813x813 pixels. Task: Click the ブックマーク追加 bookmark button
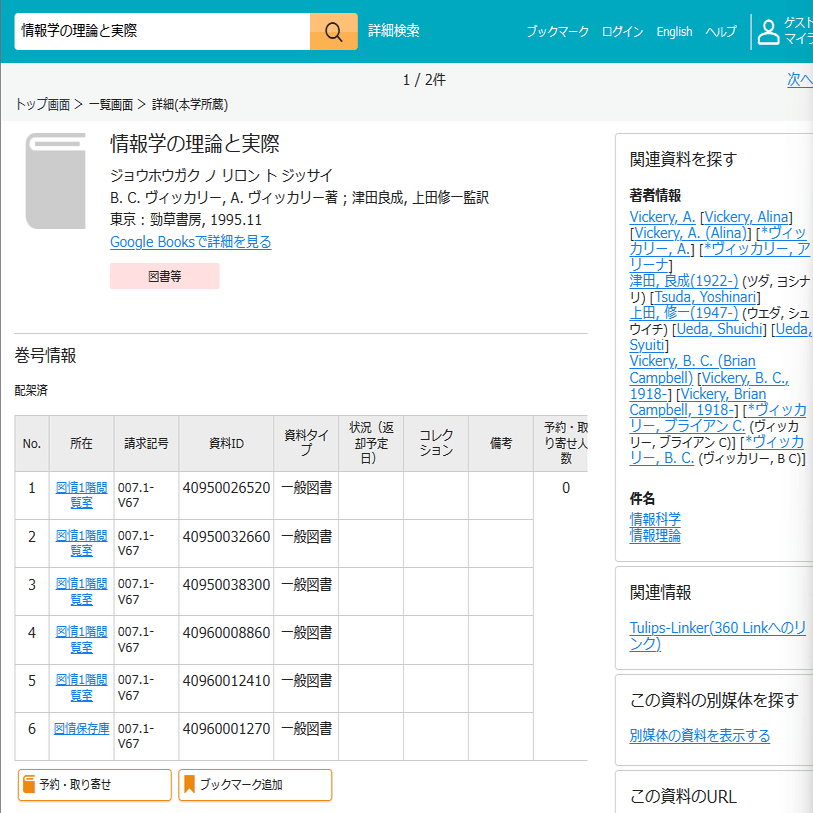pyautogui.click(x=255, y=784)
